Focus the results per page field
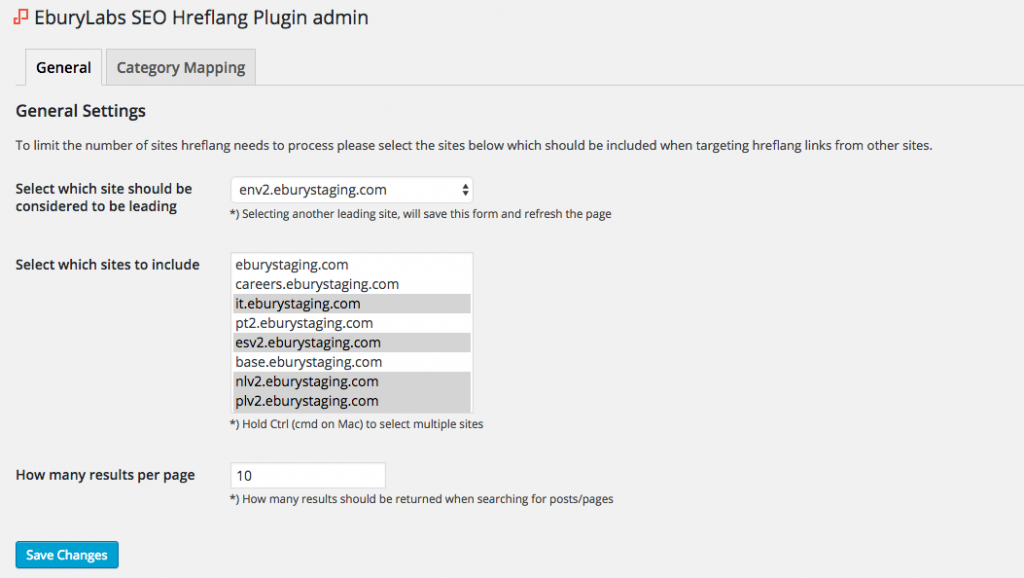This screenshot has height=578, width=1024. coord(308,475)
